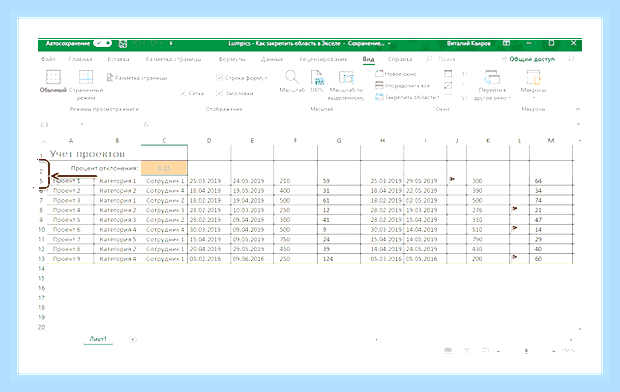The image size is (620, 392).
Task: Add a new sheet with plus button
Action: (x=132, y=339)
